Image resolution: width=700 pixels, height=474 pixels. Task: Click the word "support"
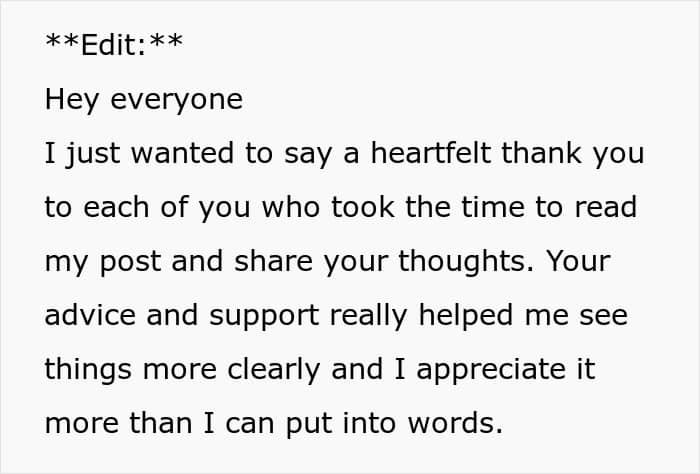264,317
